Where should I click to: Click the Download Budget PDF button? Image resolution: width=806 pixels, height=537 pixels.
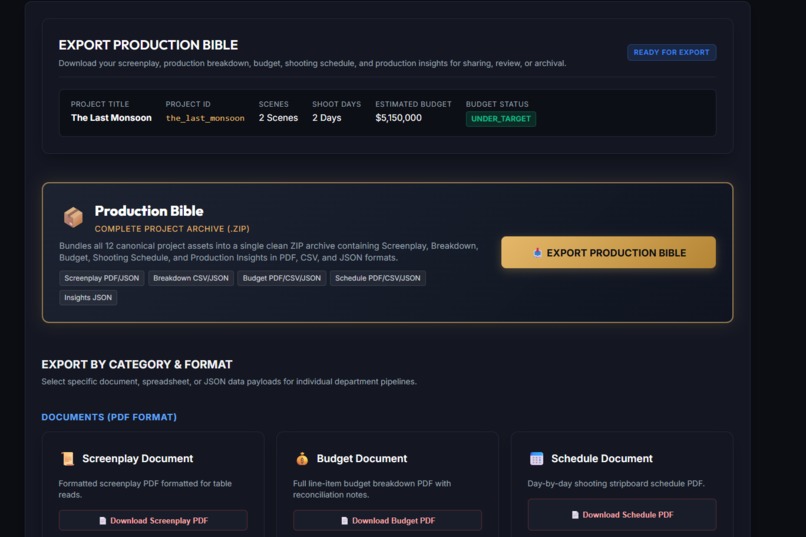(x=388, y=521)
